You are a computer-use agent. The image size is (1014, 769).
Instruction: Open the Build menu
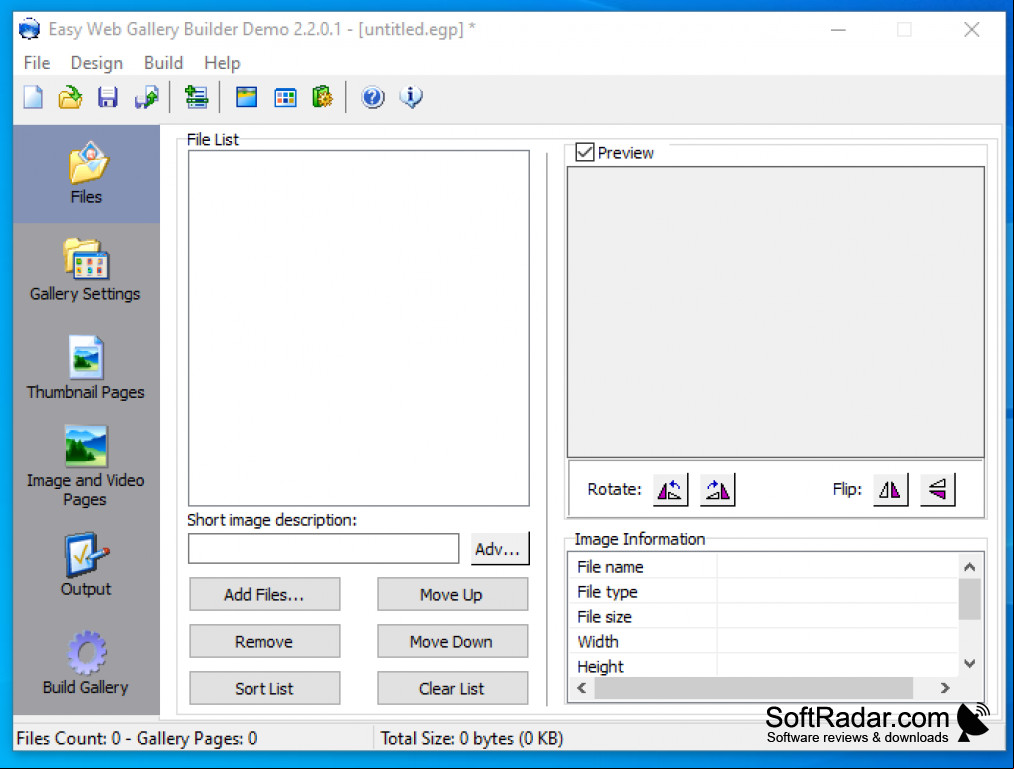[164, 63]
